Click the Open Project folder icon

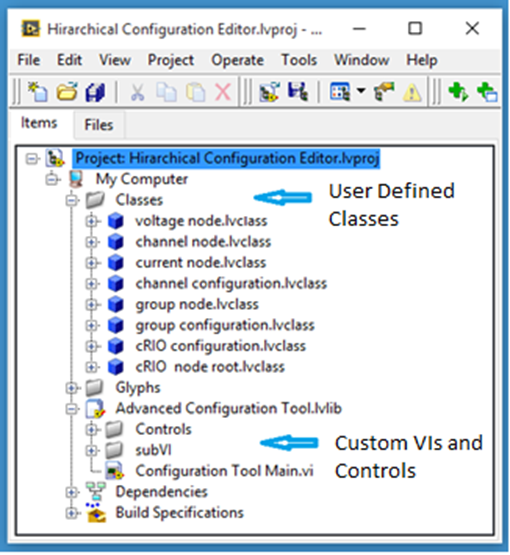(x=67, y=92)
